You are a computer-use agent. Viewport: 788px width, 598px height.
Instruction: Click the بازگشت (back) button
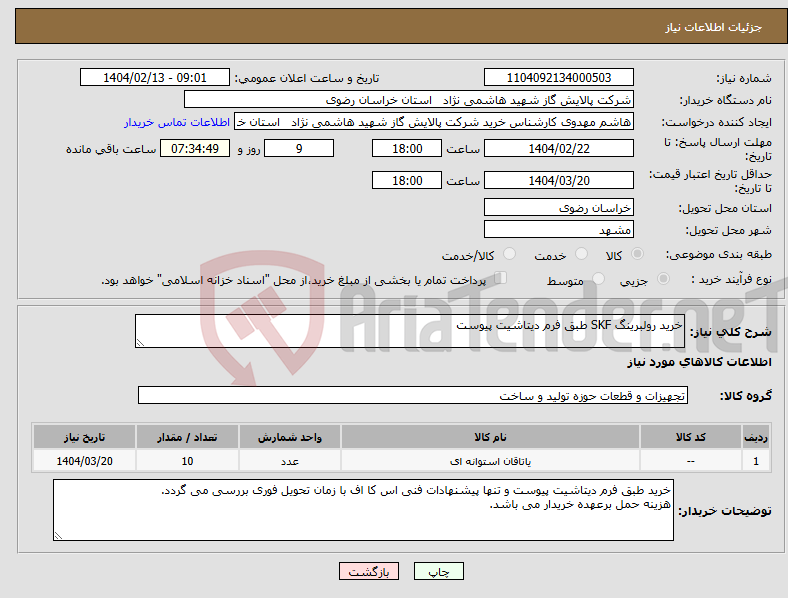click(x=368, y=571)
